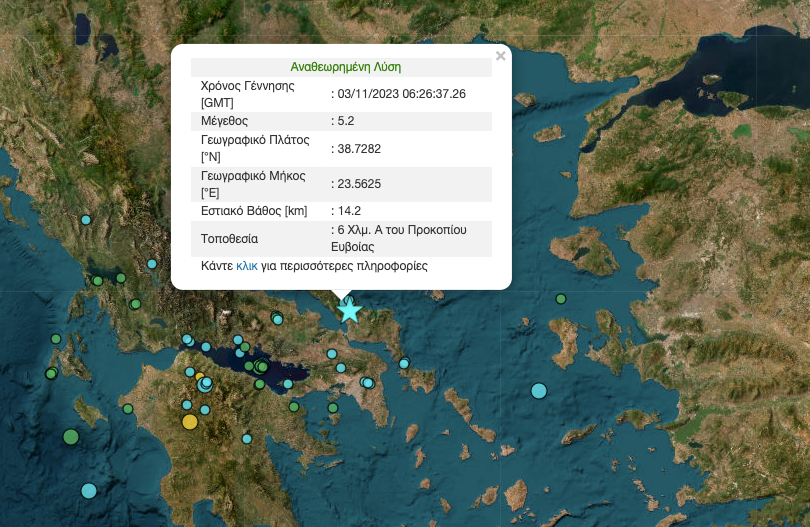
Task: Click the 'Αναθεωρημένη Λύση' heading
Action: coord(346,67)
